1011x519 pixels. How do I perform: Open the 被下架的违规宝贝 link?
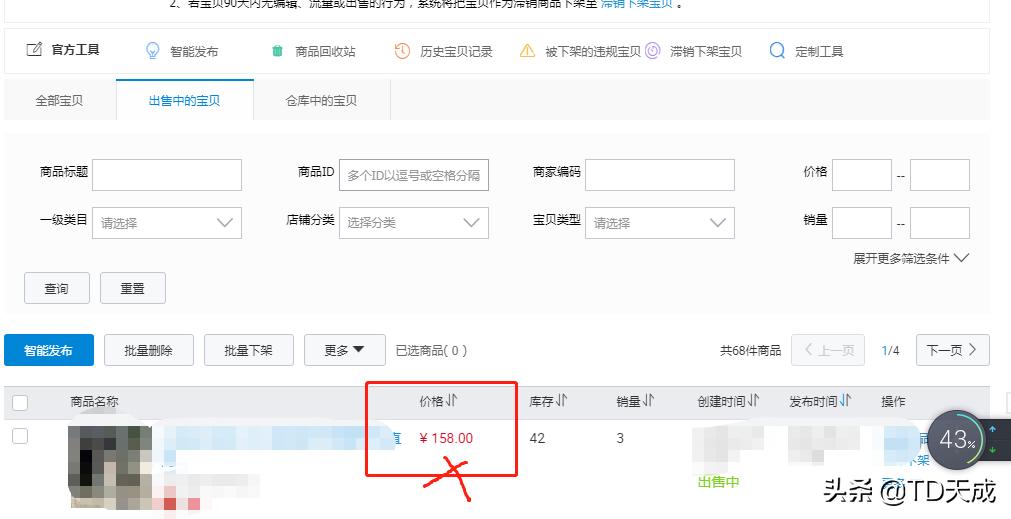click(x=593, y=52)
